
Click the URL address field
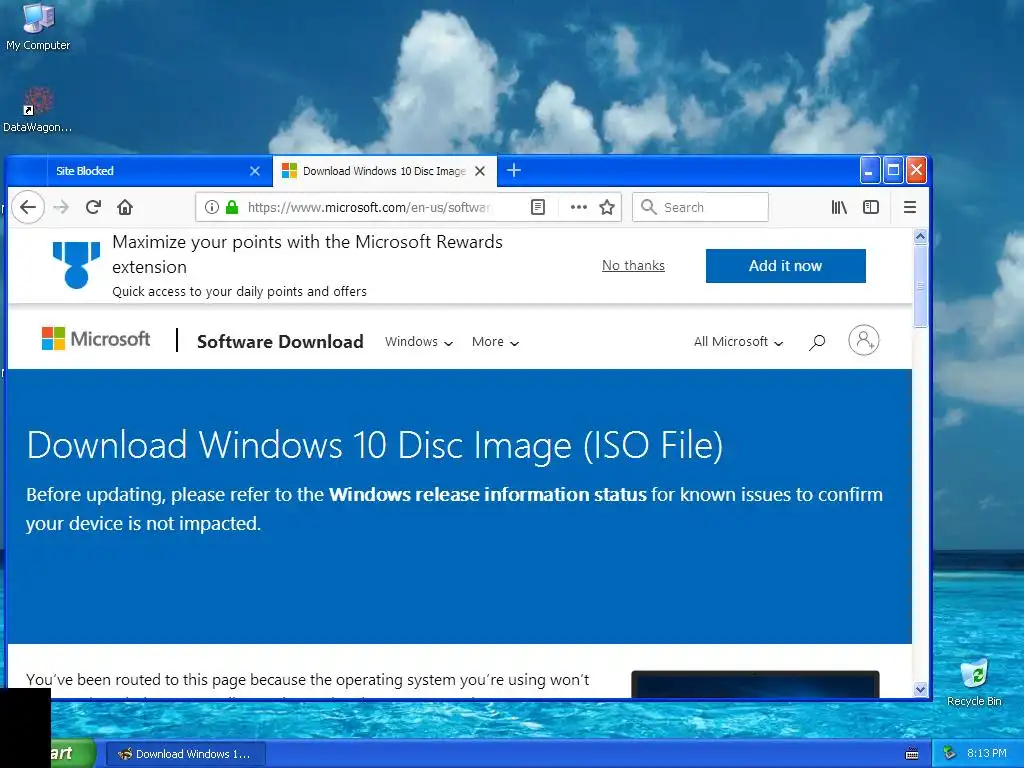tap(368, 208)
